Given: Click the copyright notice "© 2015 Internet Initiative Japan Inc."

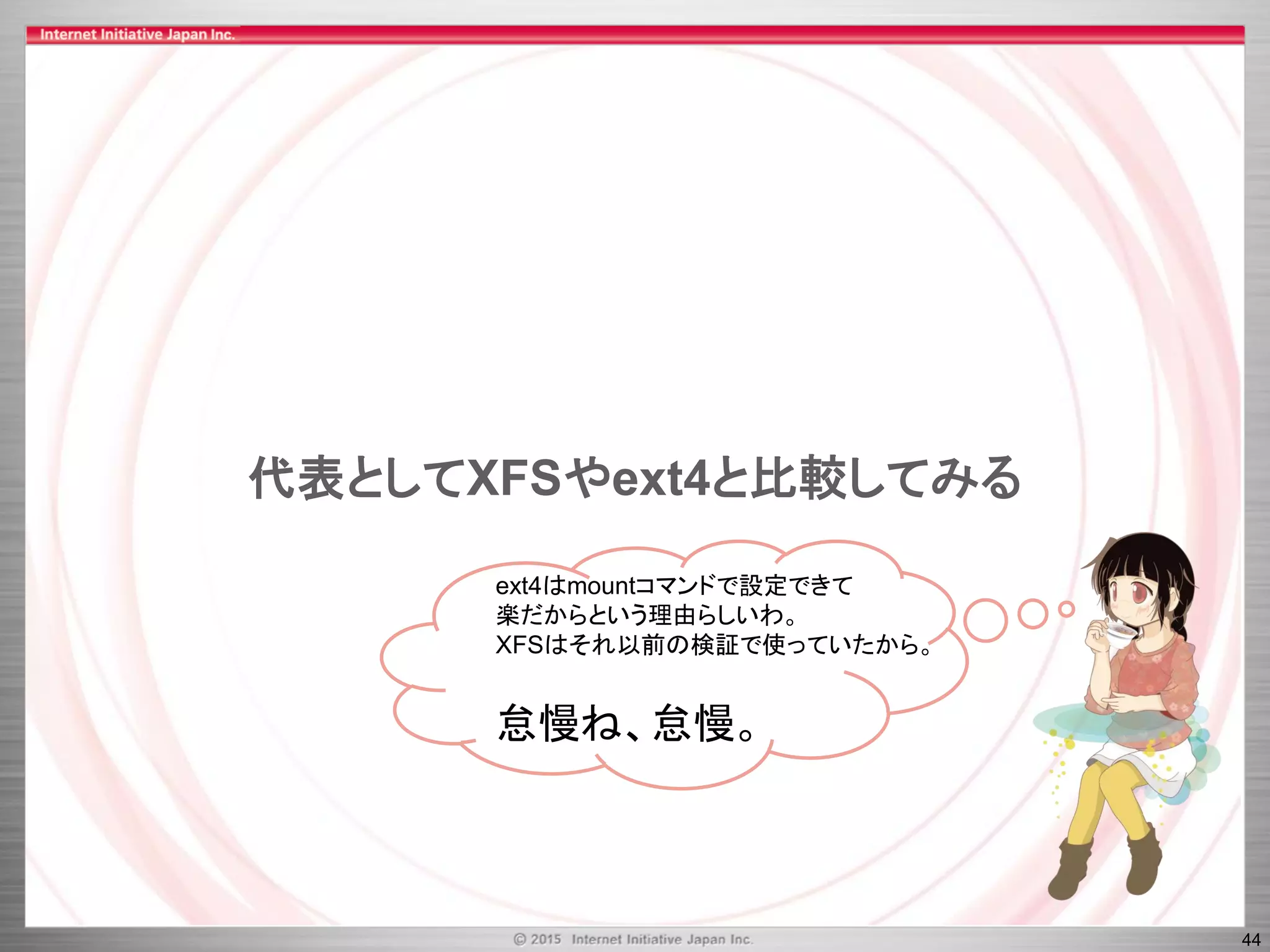Looking at the screenshot, I should 633,939.
